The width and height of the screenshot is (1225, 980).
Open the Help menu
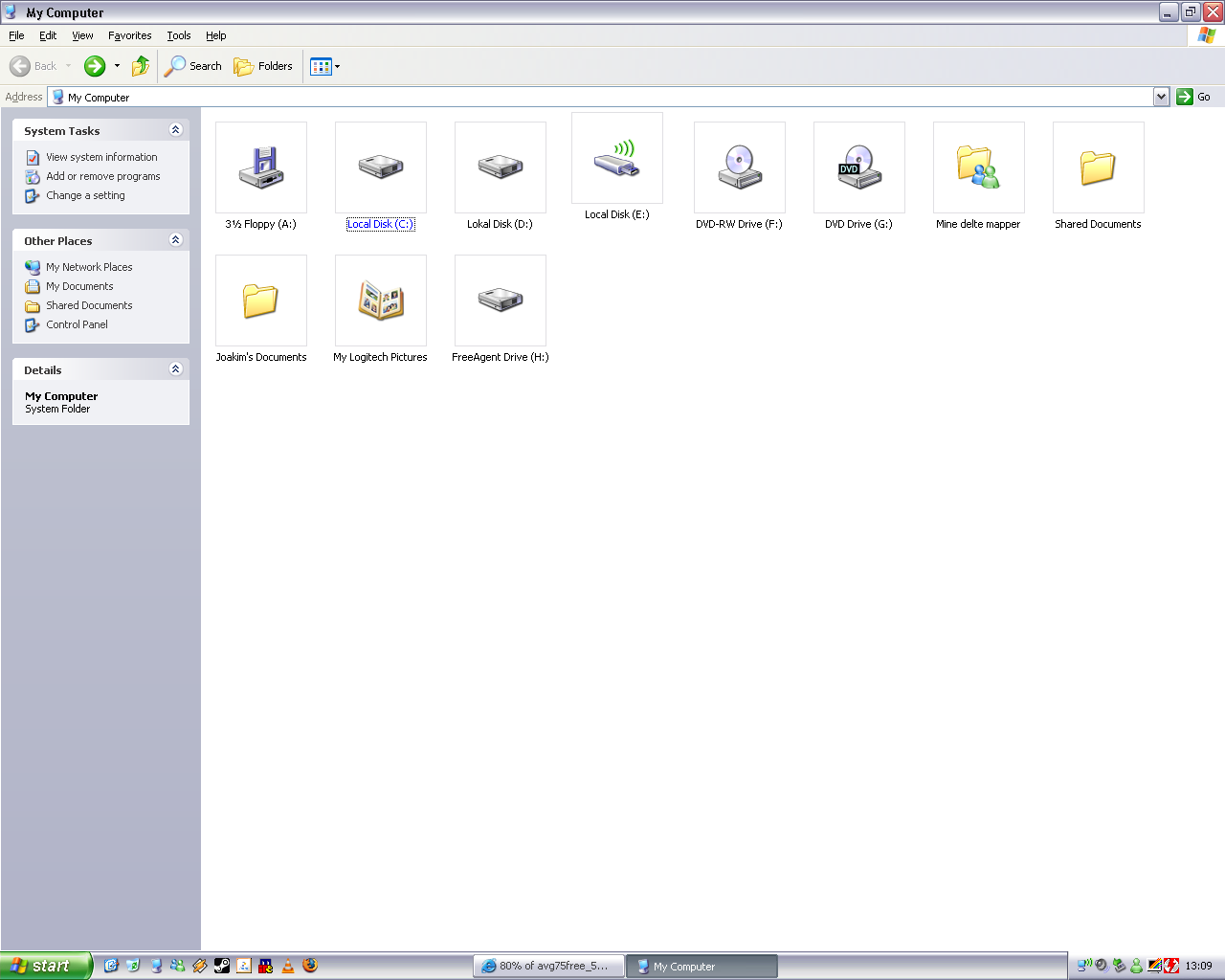point(216,35)
